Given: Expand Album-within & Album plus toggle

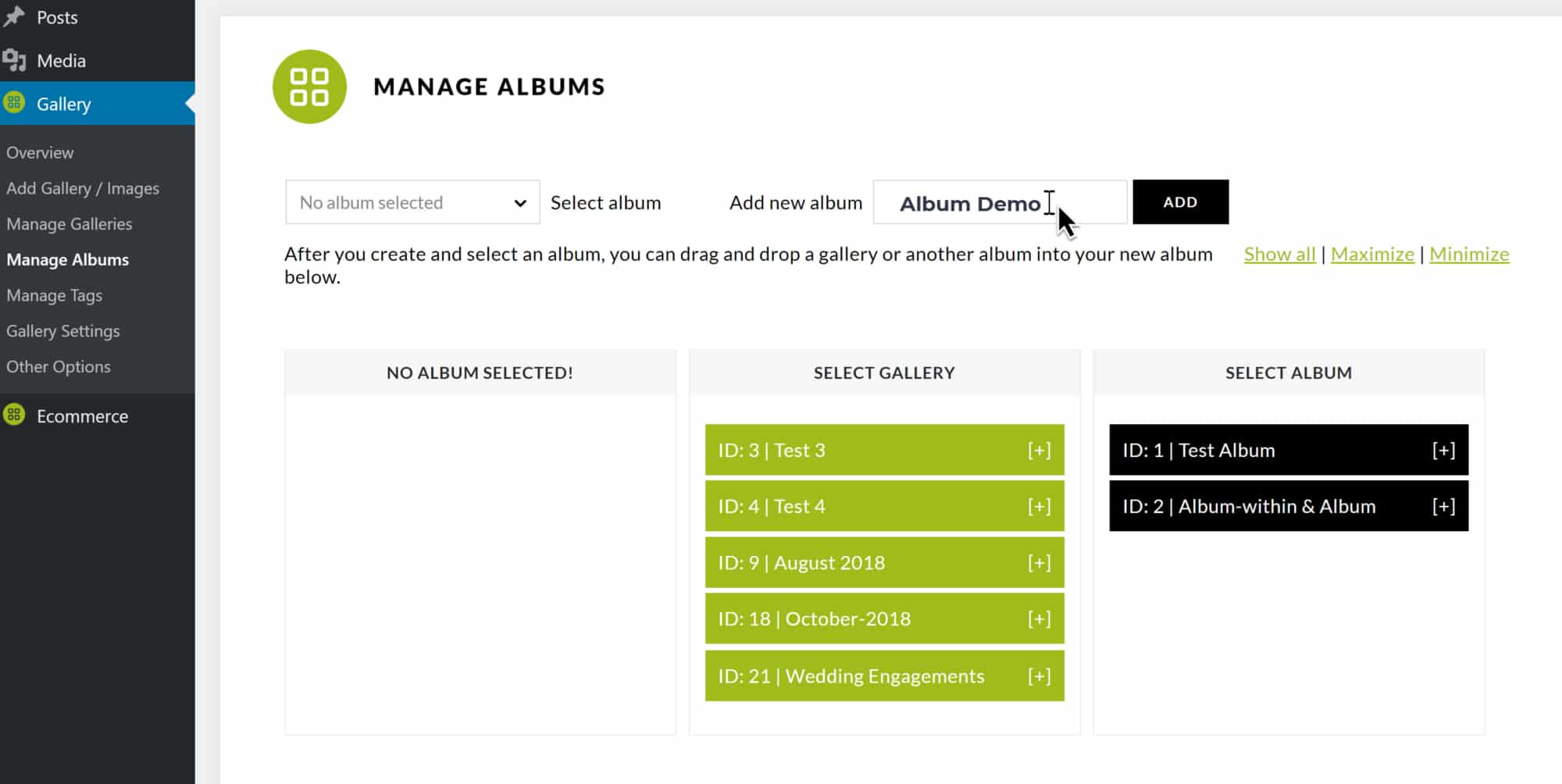Looking at the screenshot, I should [x=1443, y=506].
